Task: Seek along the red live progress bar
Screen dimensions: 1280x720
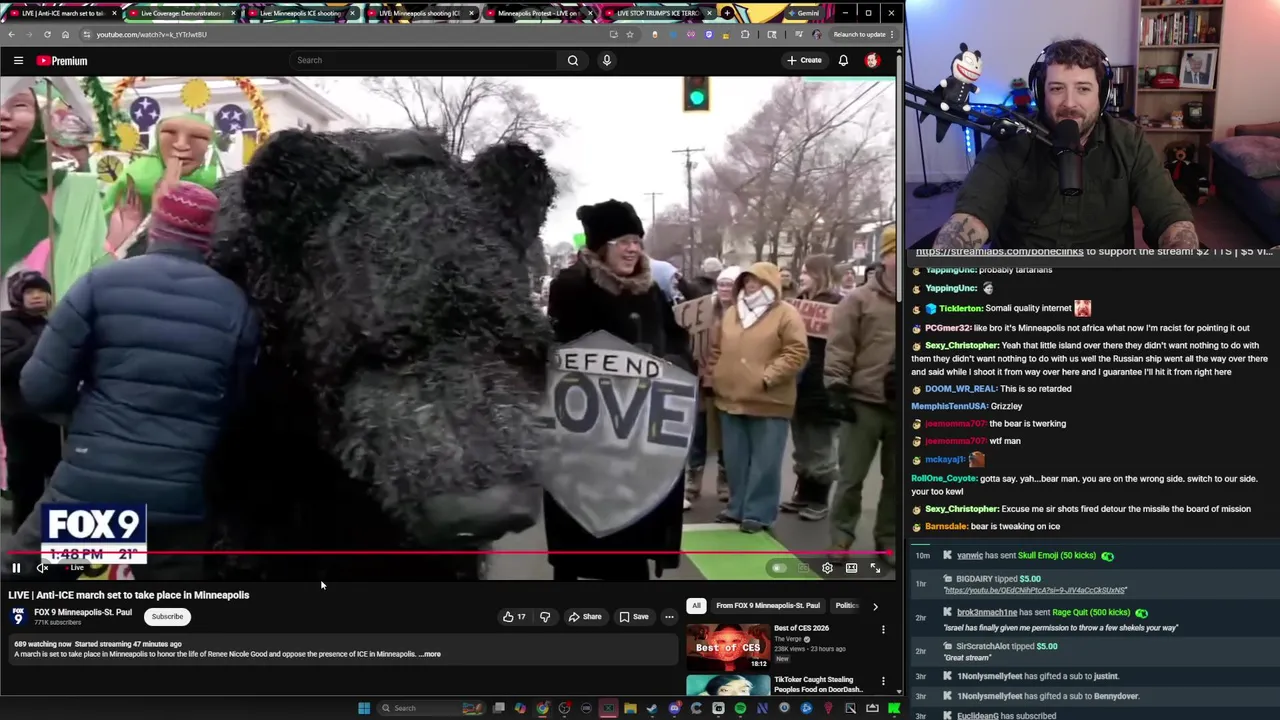Action: (448, 552)
